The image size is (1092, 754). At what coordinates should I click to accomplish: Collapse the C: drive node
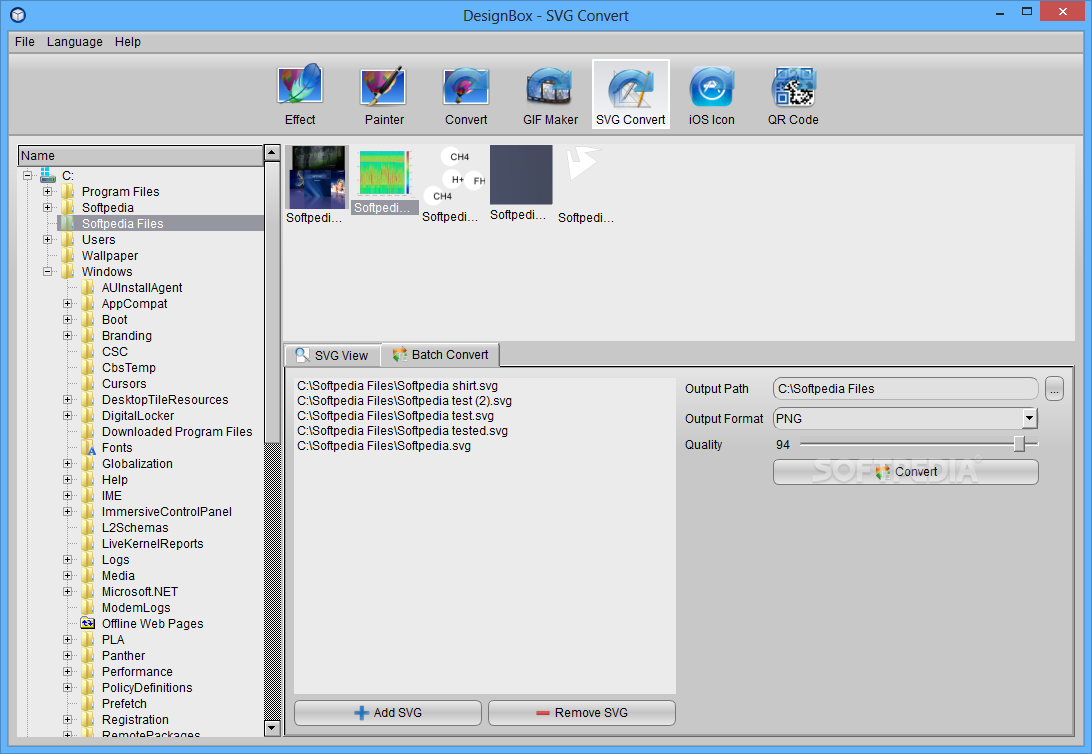click(27, 175)
